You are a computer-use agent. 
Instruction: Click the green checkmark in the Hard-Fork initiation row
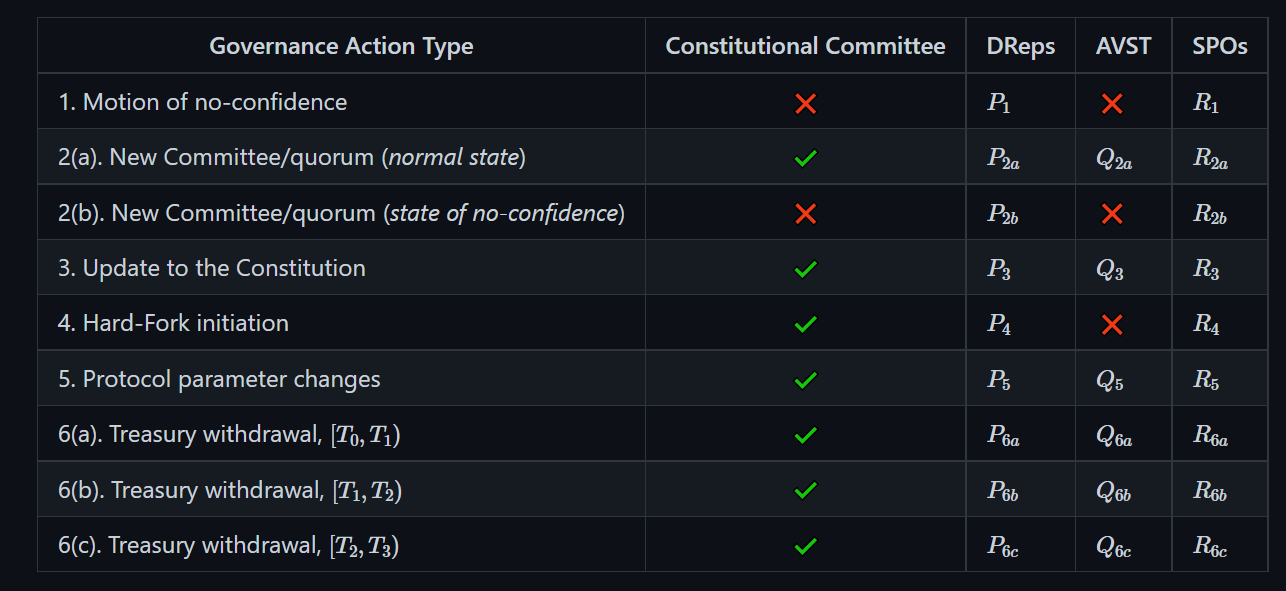pyautogui.click(x=805, y=324)
